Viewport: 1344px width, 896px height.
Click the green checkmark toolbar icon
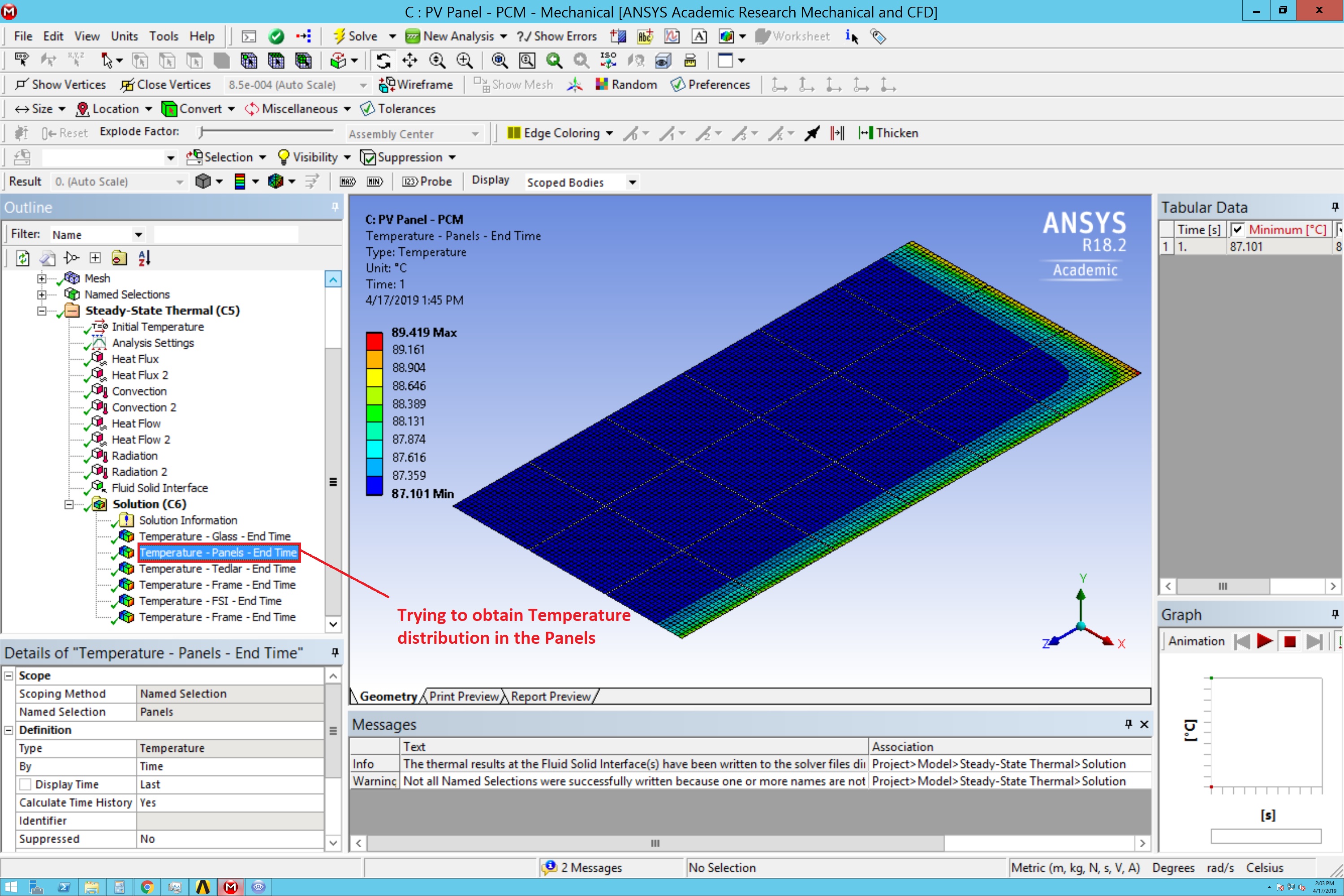pyautogui.click(x=276, y=37)
